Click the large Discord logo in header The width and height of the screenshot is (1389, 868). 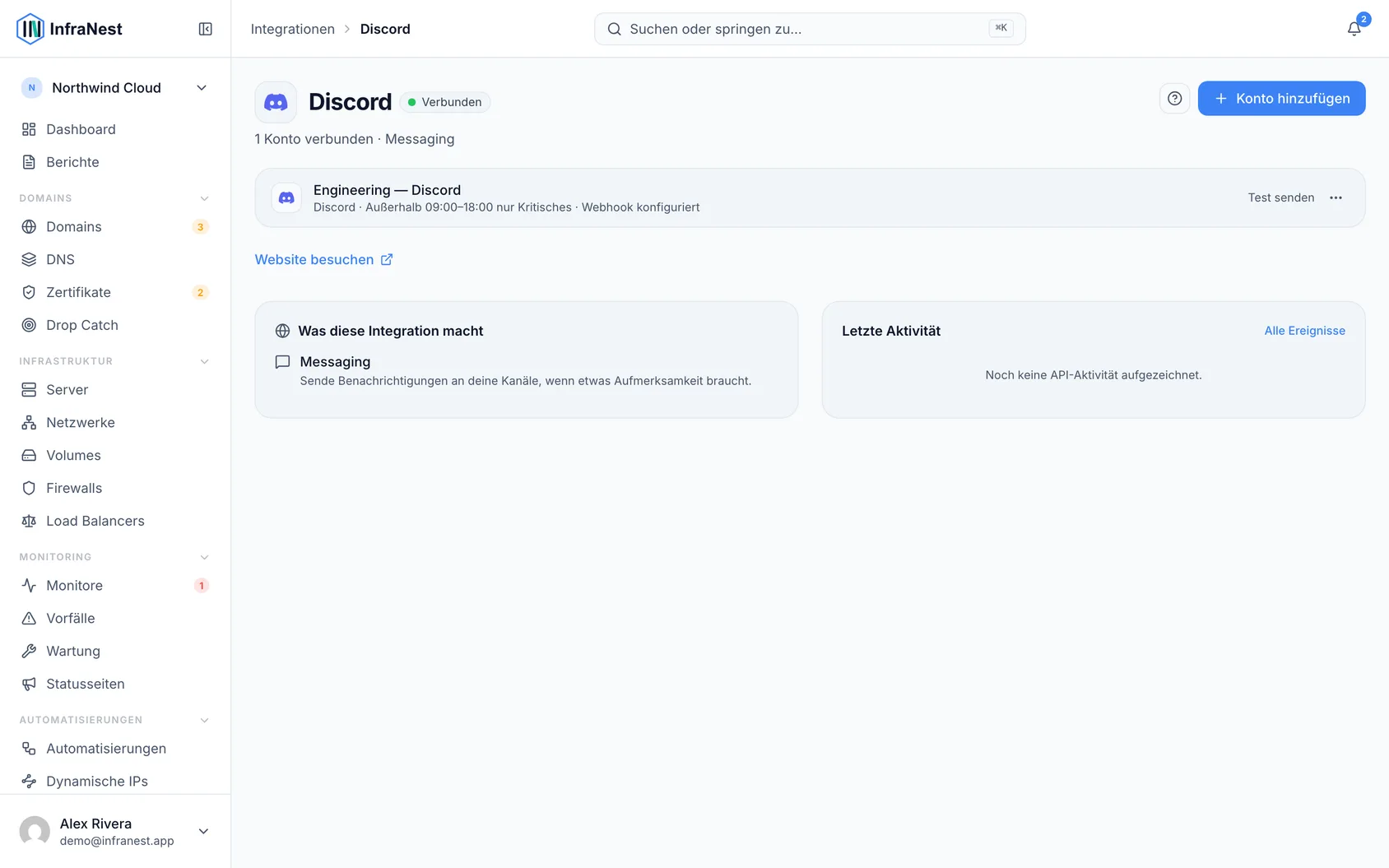click(x=276, y=102)
